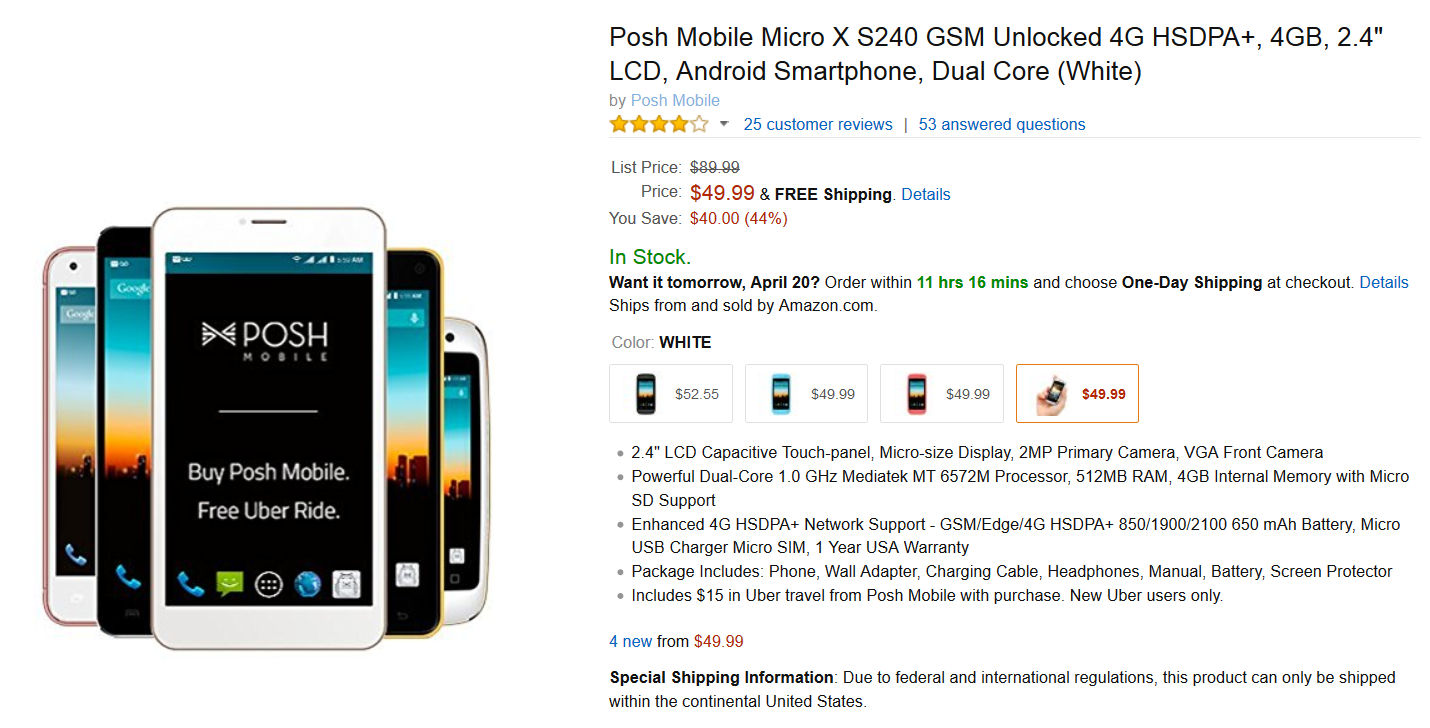The height and width of the screenshot is (728, 1430).
Task: Pick the pink phone color option
Action: (942, 394)
